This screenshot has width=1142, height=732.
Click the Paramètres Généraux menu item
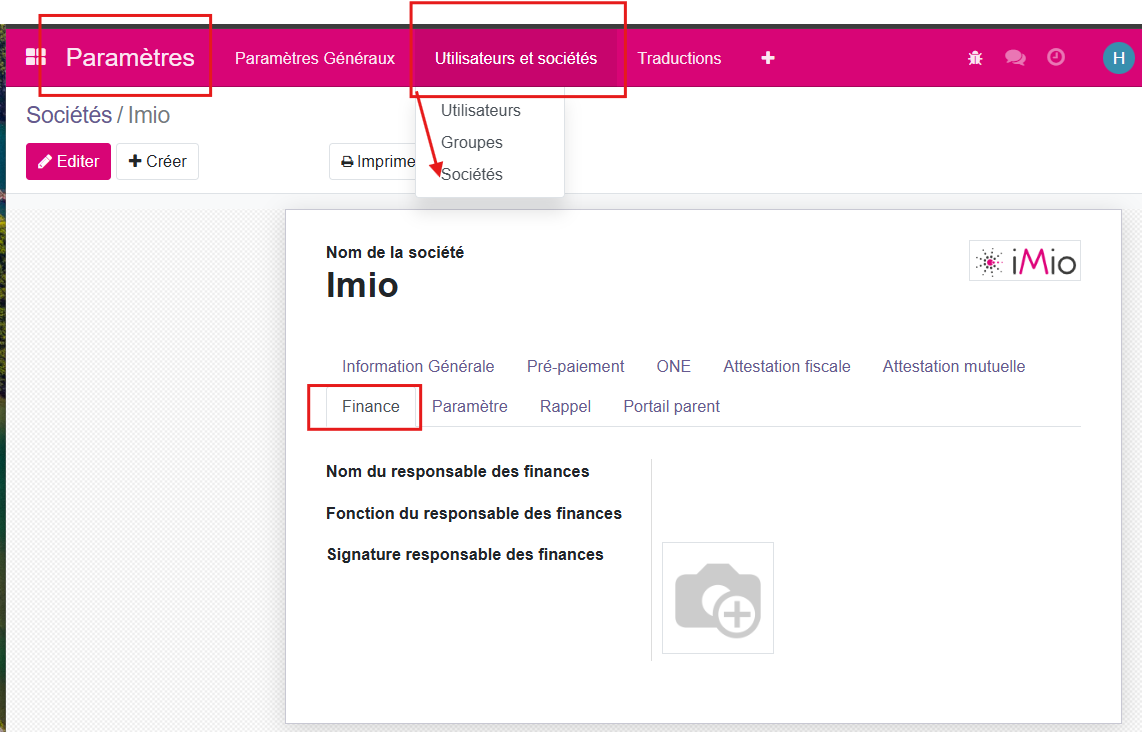(314, 58)
